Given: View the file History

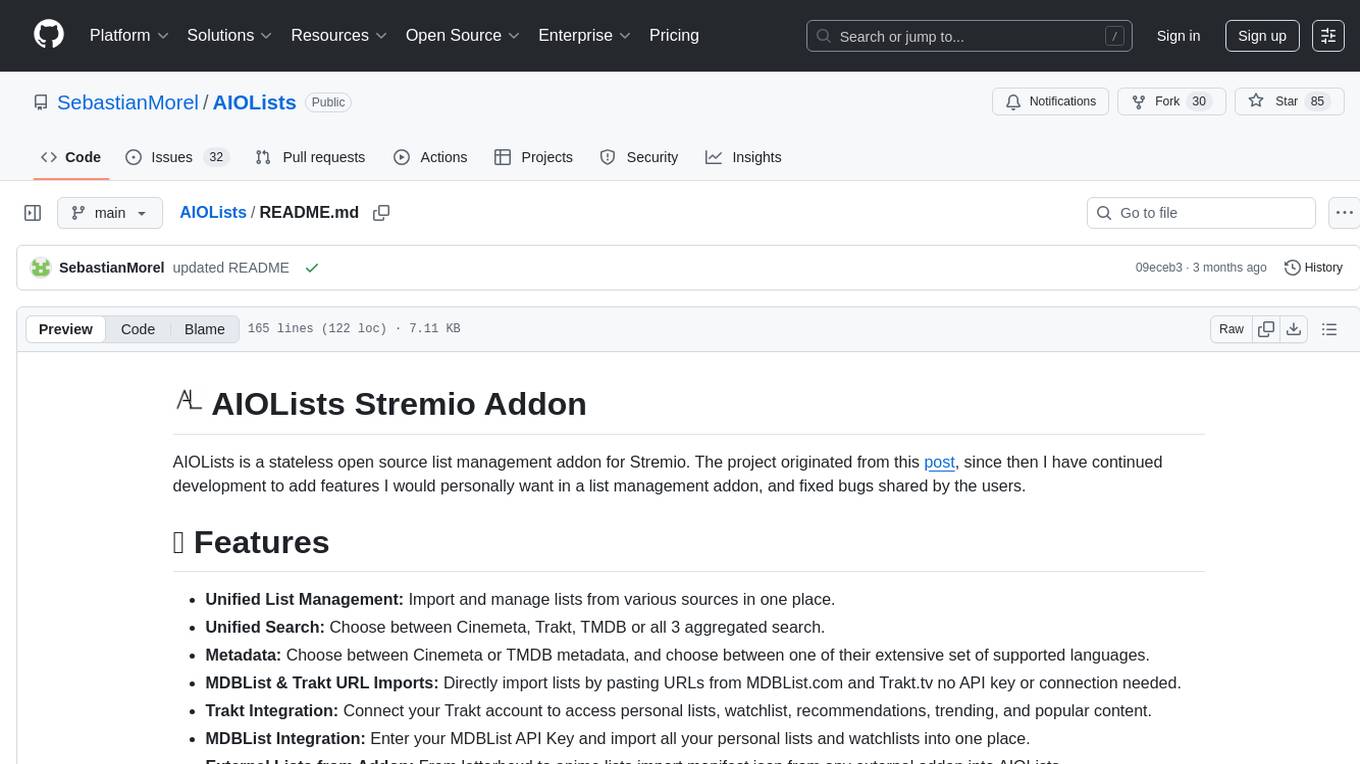Looking at the screenshot, I should click(x=1313, y=268).
